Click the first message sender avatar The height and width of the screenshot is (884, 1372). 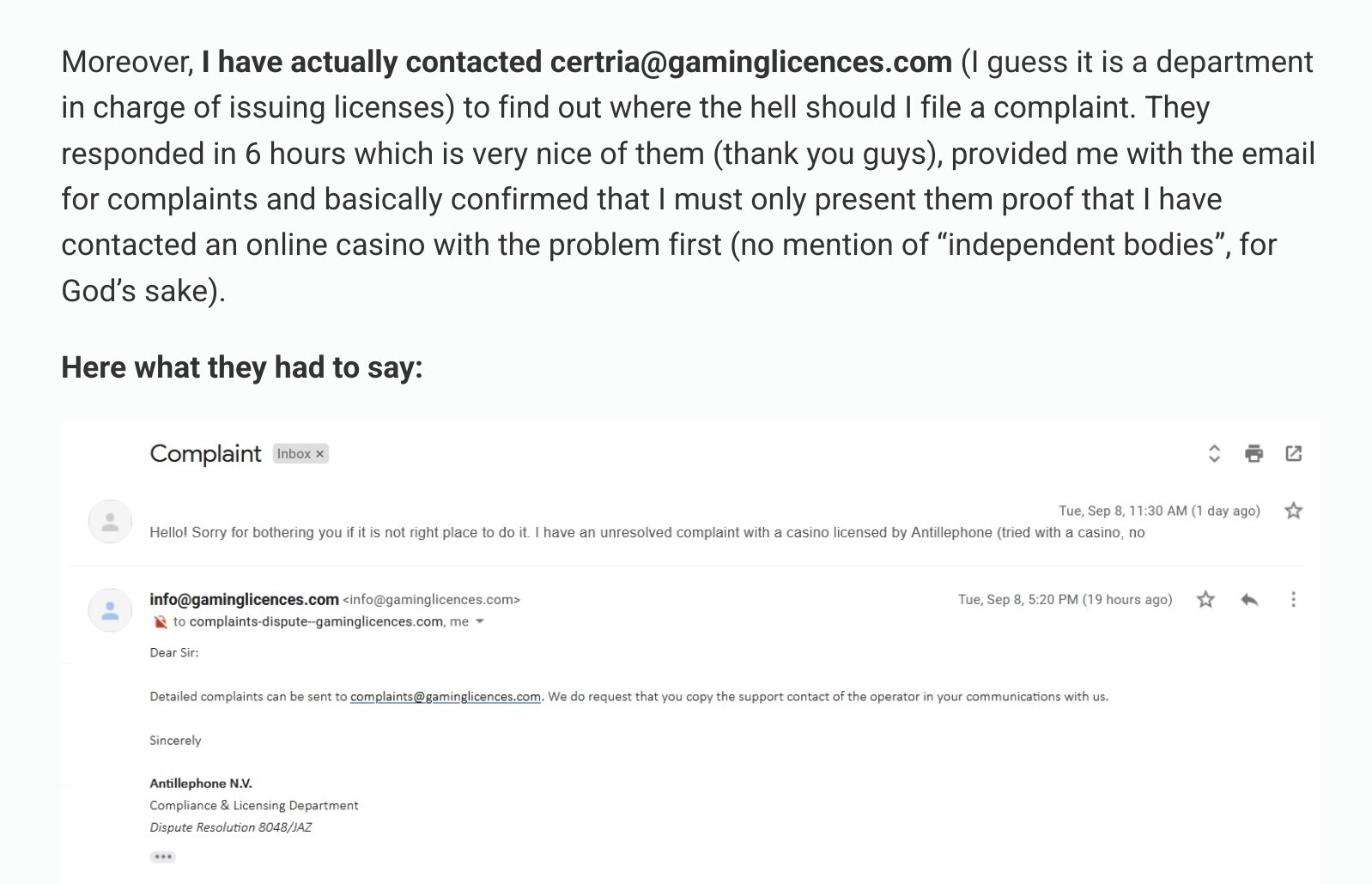click(x=110, y=522)
